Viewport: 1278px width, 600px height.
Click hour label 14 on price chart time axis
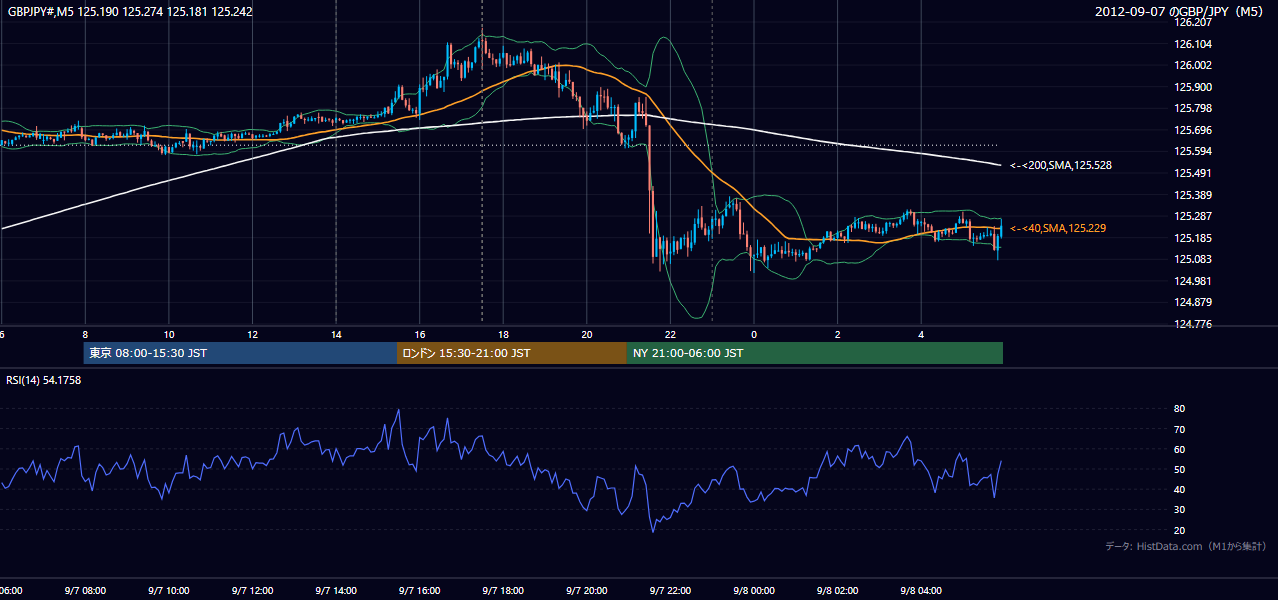pyautogui.click(x=336, y=335)
